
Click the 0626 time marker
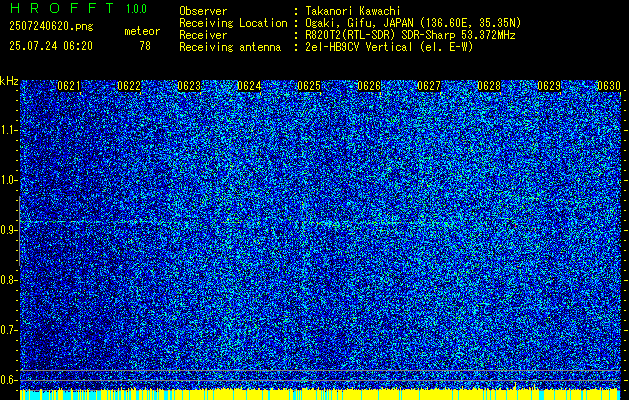coord(369,86)
